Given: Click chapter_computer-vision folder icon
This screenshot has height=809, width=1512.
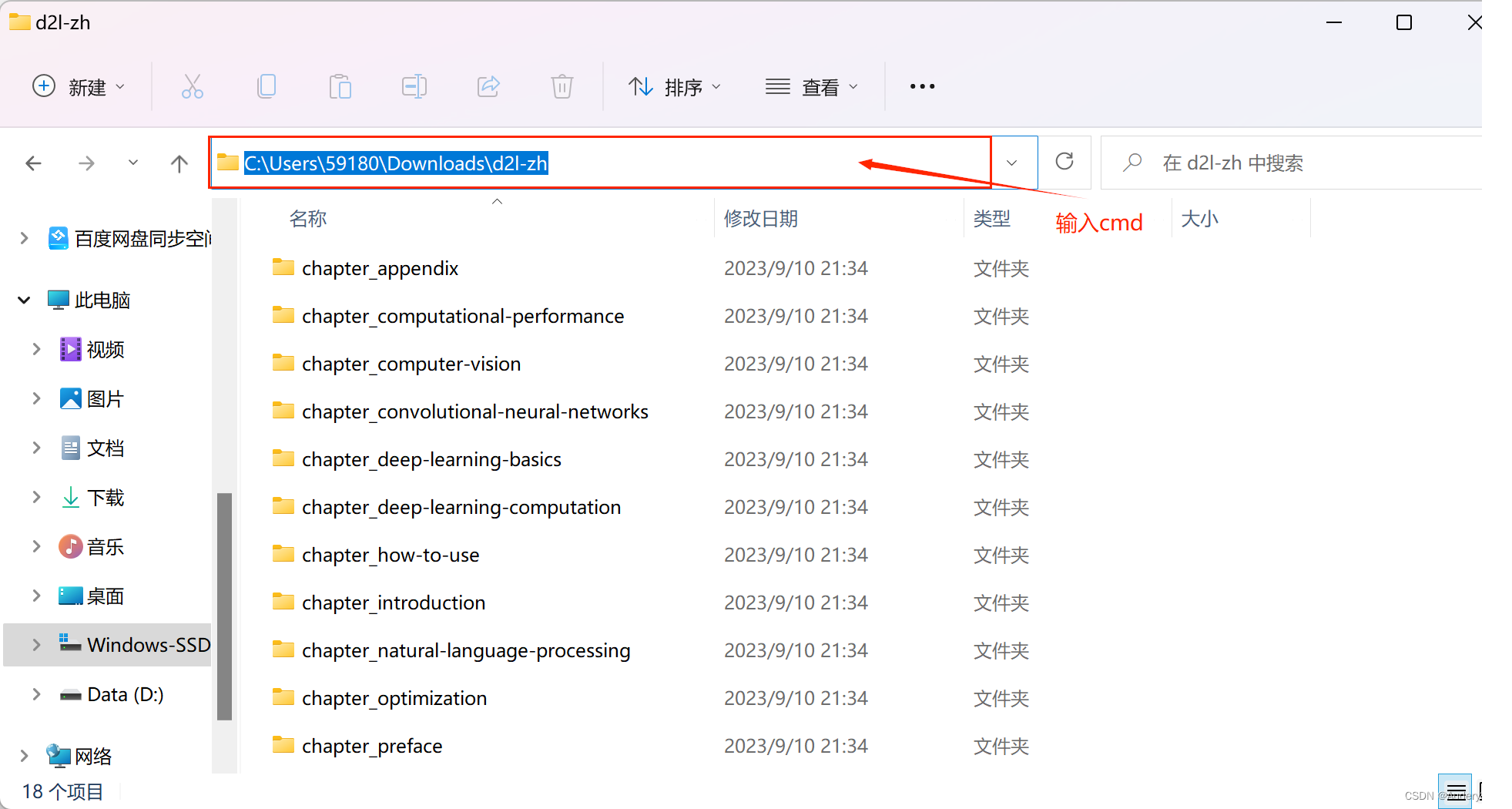Looking at the screenshot, I should pyautogui.click(x=283, y=363).
